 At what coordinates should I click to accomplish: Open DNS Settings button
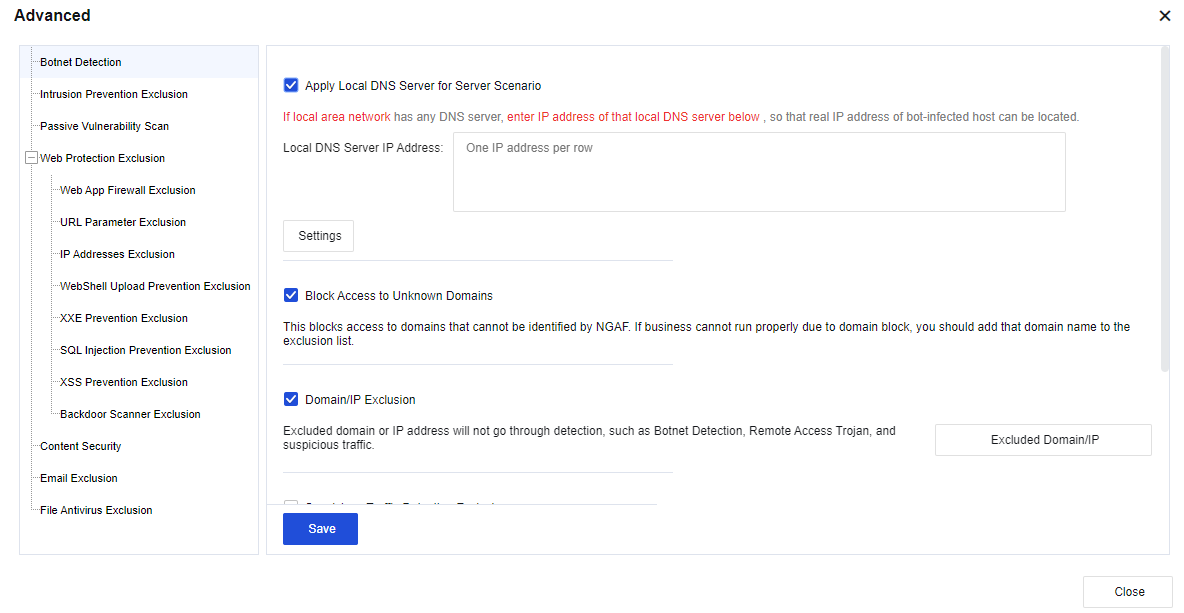pyautogui.click(x=319, y=236)
